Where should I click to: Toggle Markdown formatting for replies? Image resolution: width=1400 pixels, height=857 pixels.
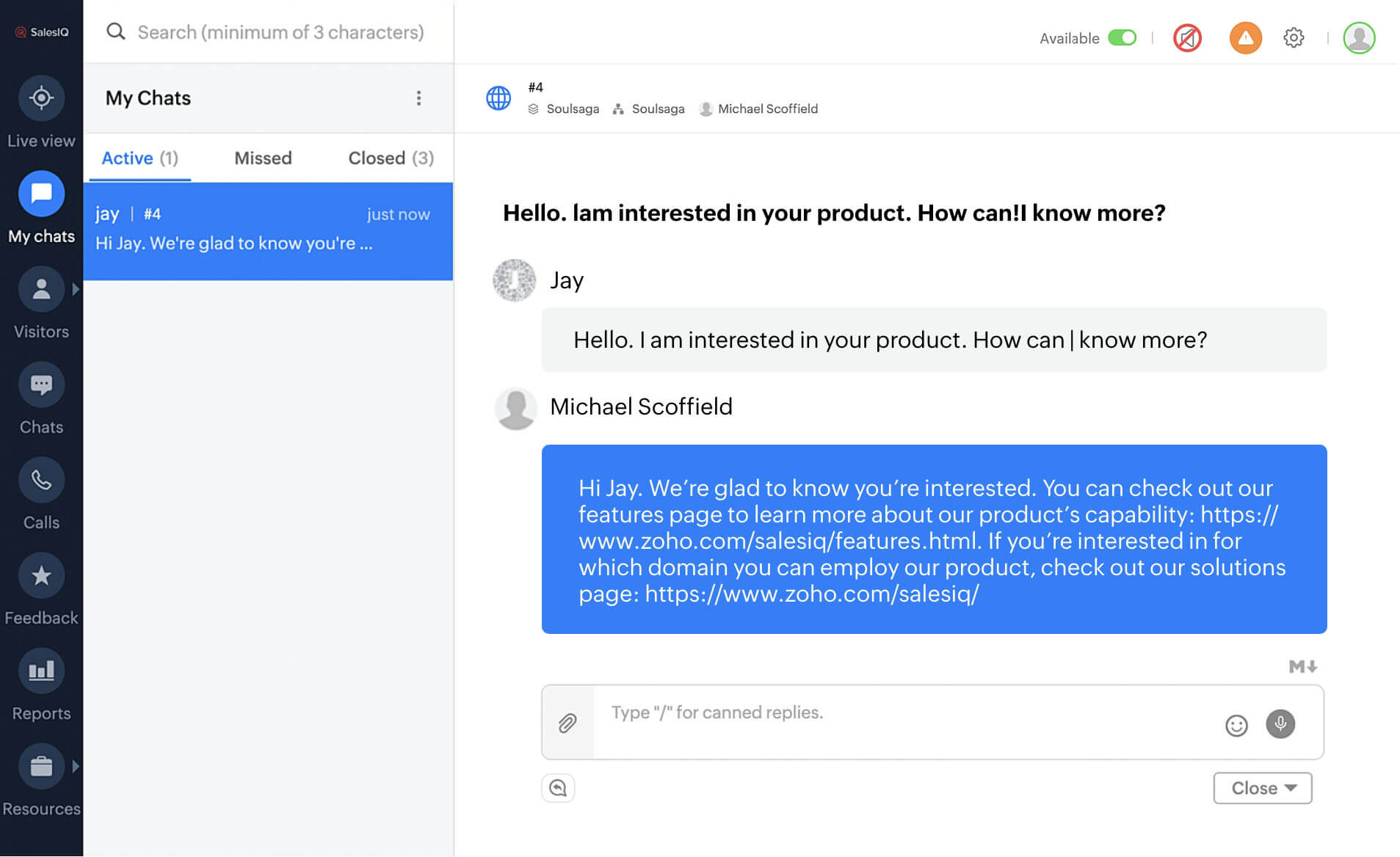point(1302,666)
